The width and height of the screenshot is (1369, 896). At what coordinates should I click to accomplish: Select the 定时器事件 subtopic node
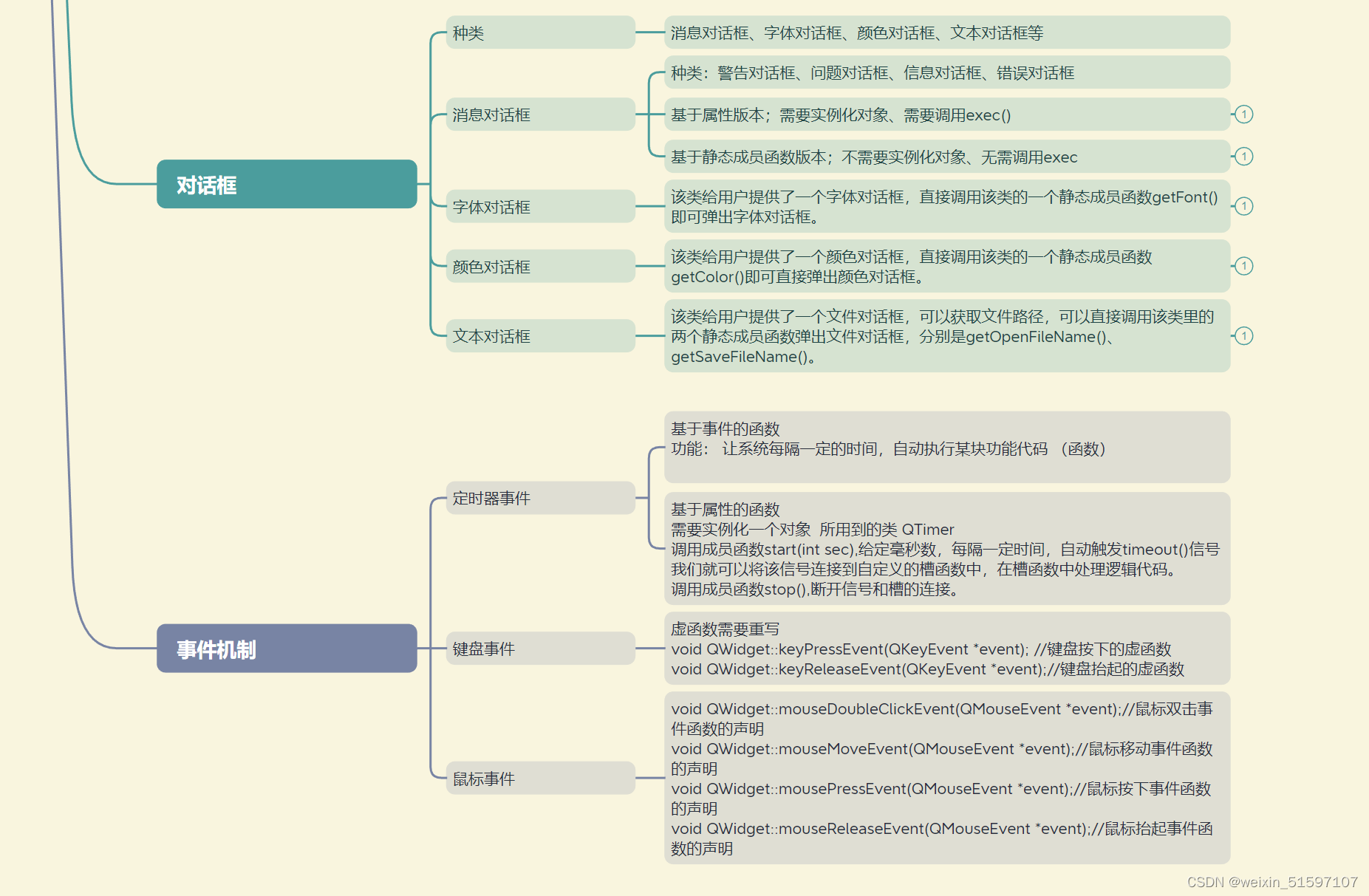[541, 498]
